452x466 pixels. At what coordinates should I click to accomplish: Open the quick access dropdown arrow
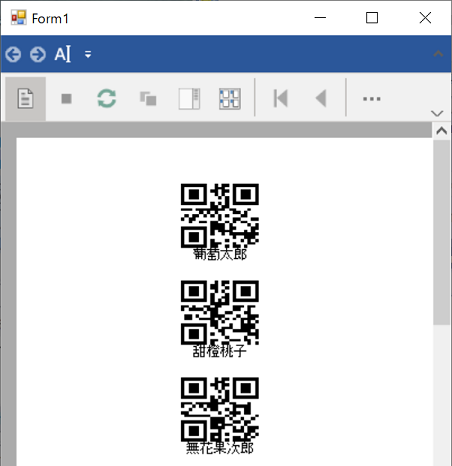pos(88,54)
